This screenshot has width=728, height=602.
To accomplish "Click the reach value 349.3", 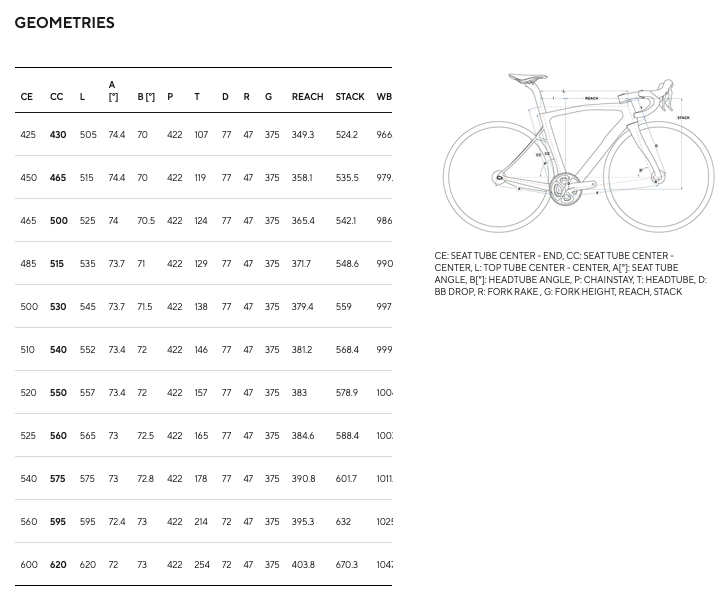I will 302,135.
